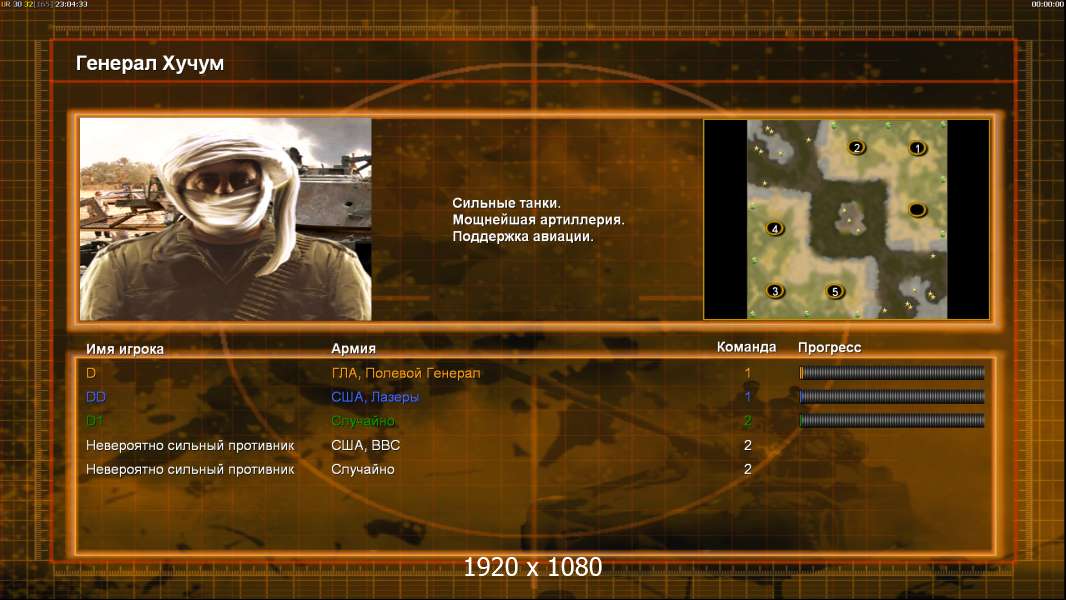Click the last 'Невероятно сильный противник' row name
This screenshot has width=1066, height=600.
pyautogui.click(x=190, y=470)
